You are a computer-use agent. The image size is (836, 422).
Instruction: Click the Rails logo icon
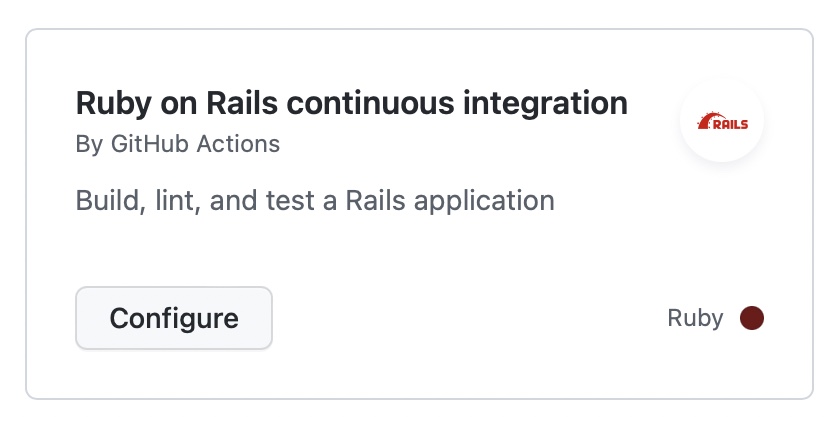tap(722, 123)
